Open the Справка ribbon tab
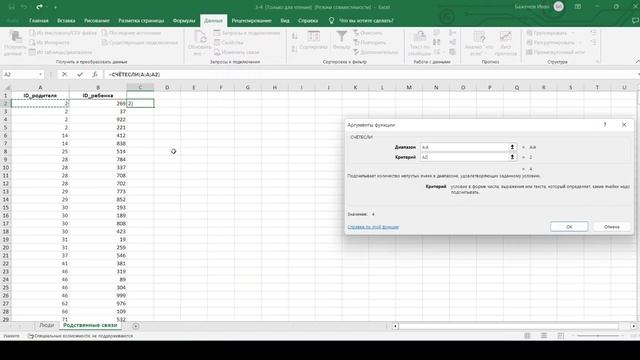 308,20
